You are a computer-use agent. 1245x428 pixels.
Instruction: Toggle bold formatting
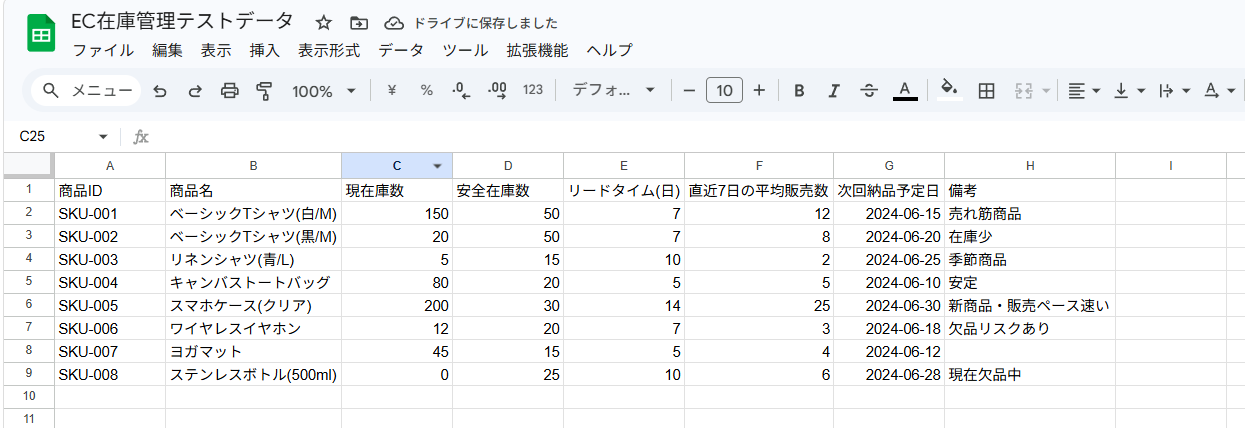point(799,91)
